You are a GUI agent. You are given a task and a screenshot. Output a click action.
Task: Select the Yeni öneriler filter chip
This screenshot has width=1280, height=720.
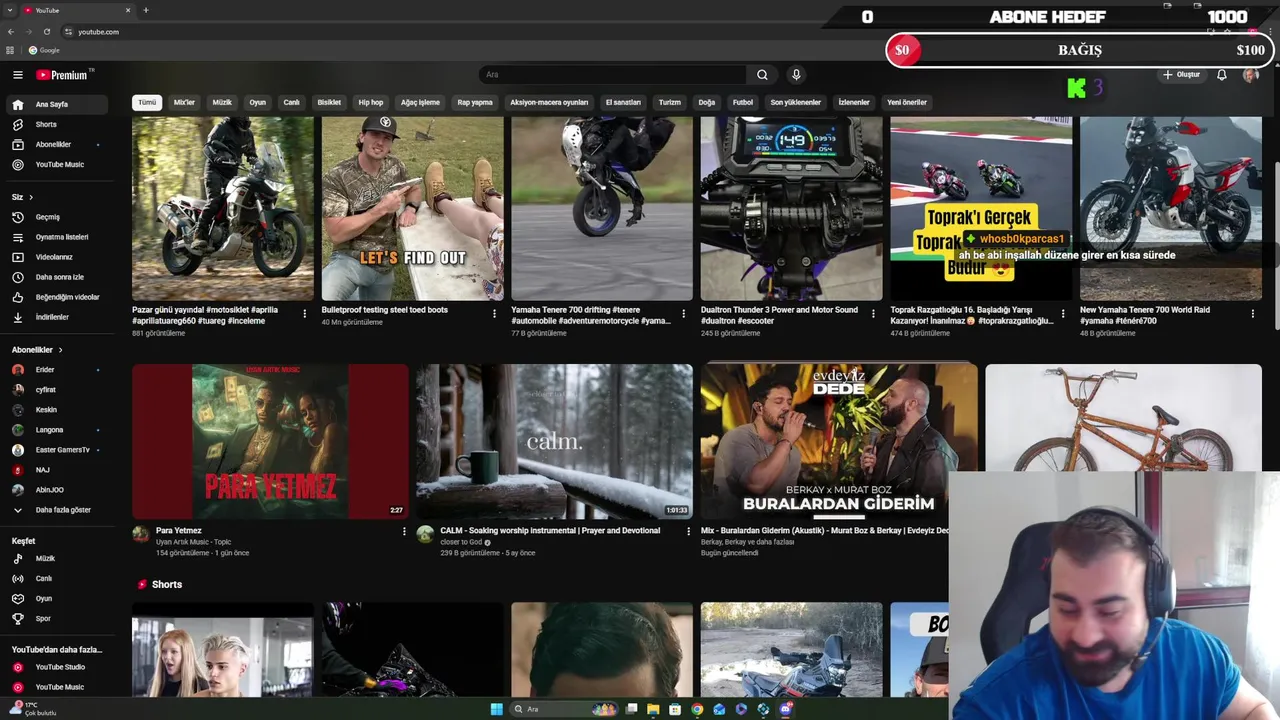pos(907,102)
